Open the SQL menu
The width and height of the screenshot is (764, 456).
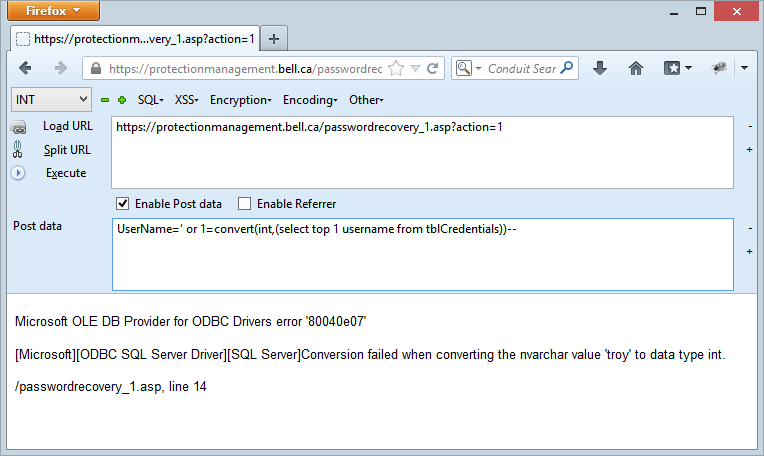pyautogui.click(x=151, y=100)
